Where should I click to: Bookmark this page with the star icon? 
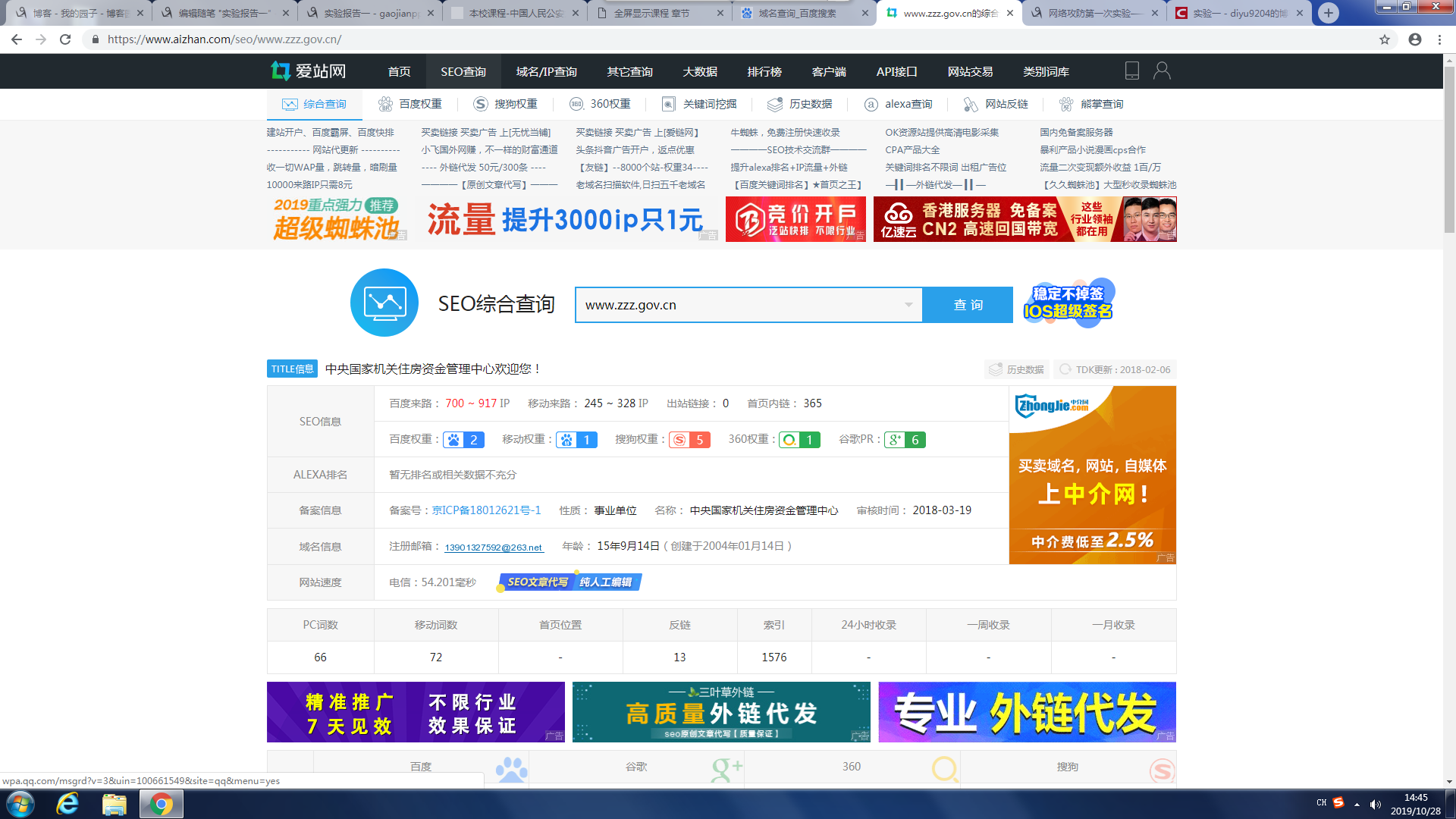(1385, 39)
